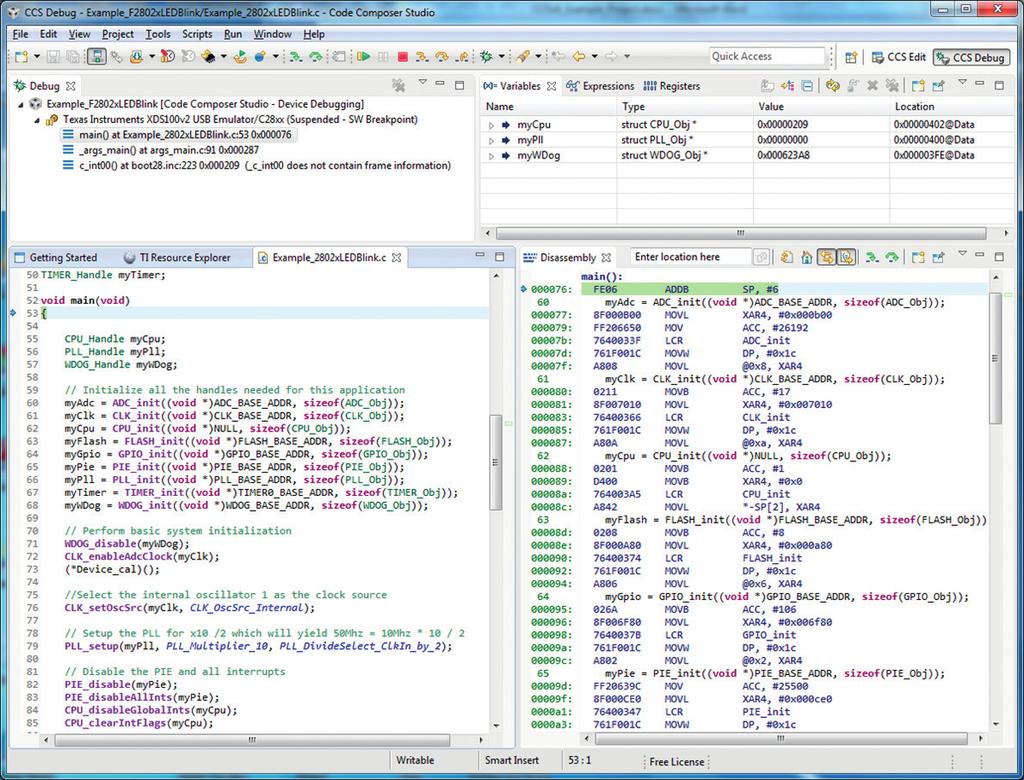Open the File menu

pos(20,34)
